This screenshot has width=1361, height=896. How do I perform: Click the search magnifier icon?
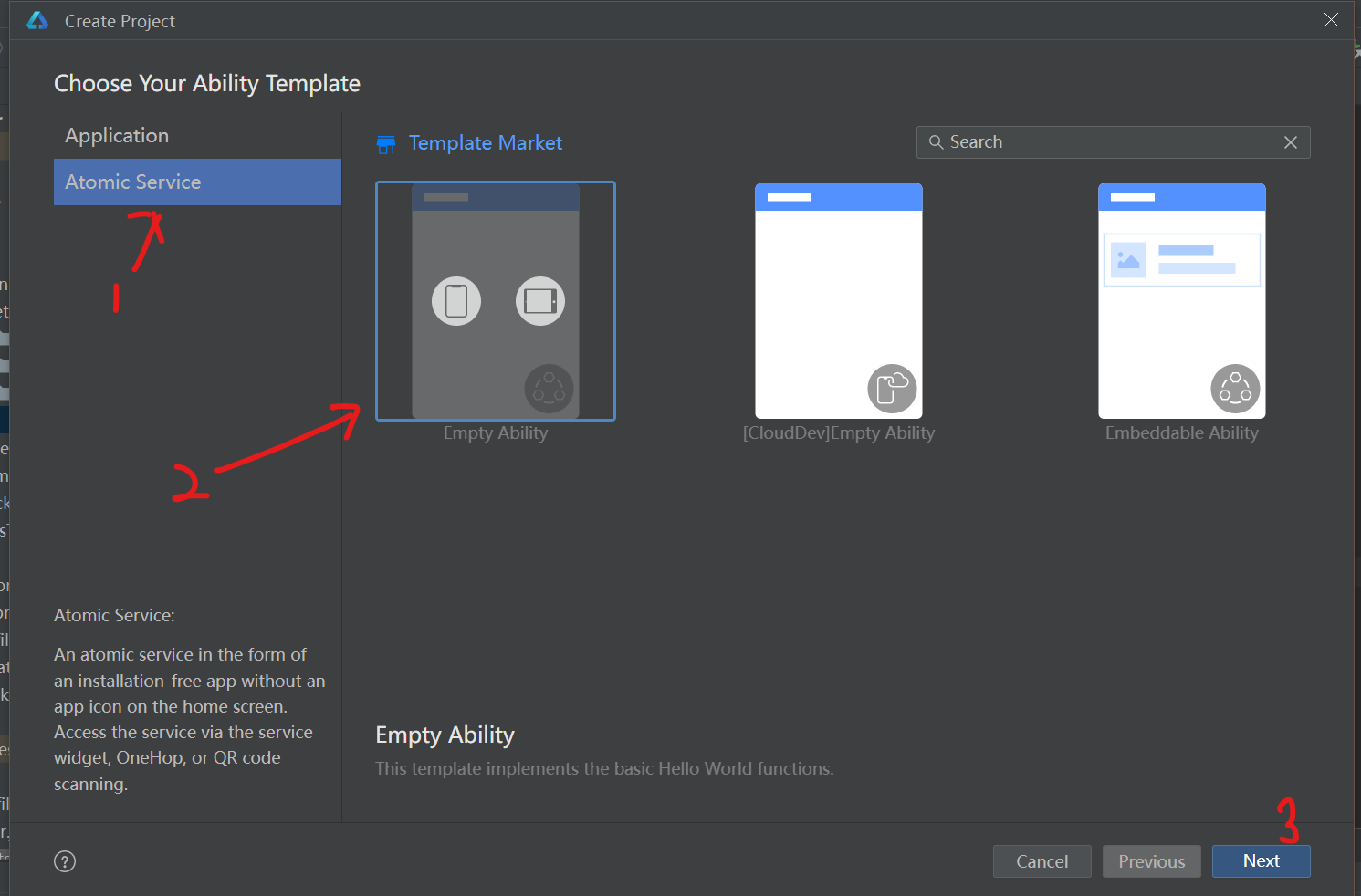point(936,142)
